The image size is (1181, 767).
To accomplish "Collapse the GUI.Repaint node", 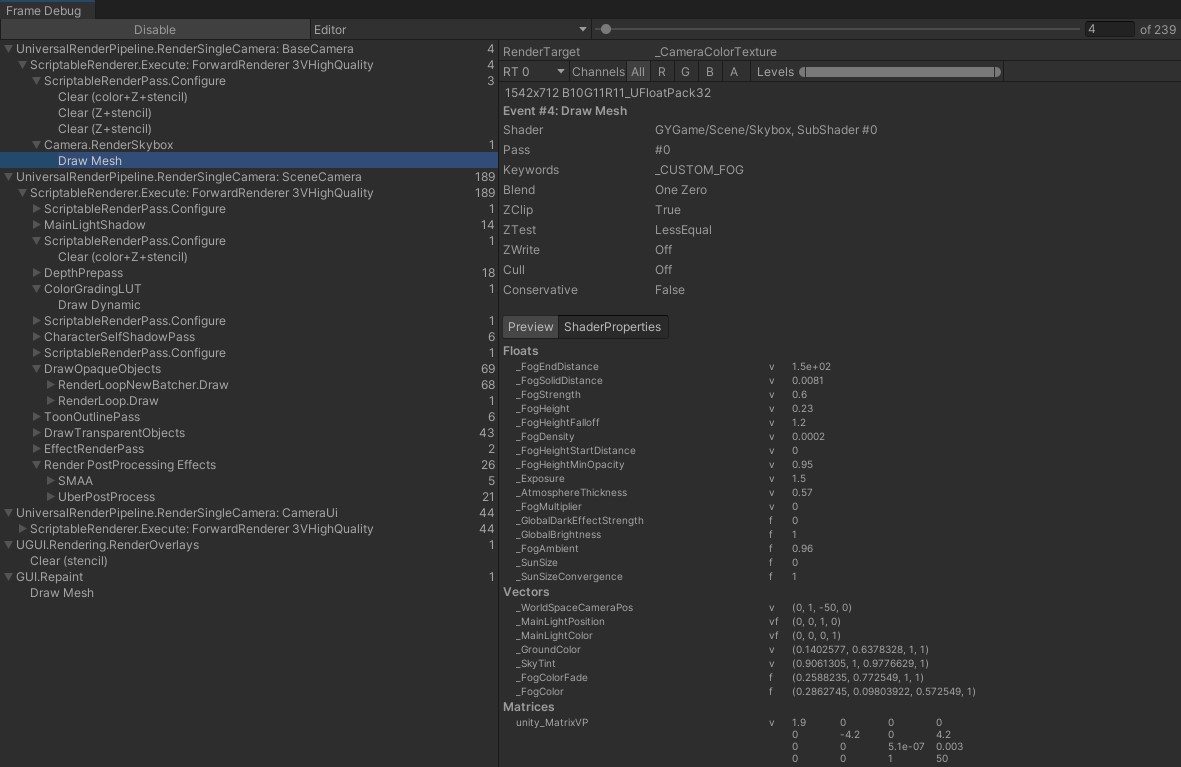I will 8,577.
